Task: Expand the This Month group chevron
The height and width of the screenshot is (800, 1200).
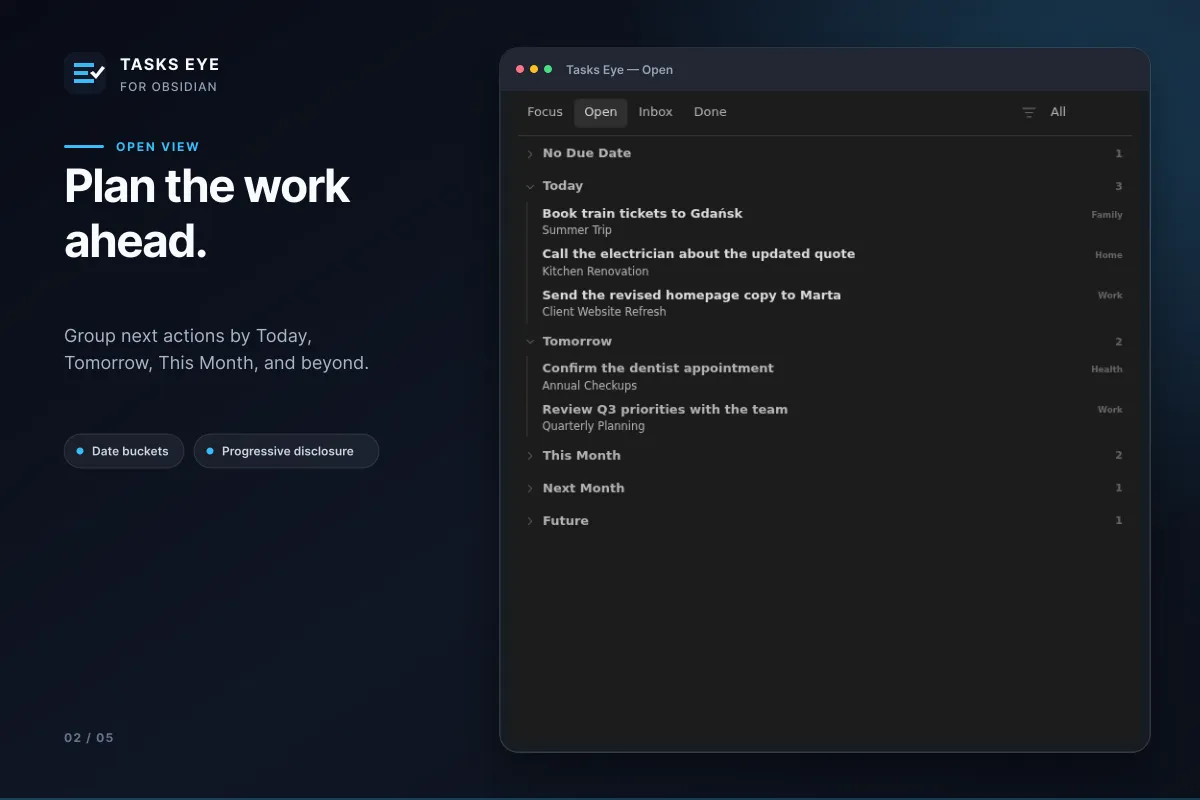Action: click(x=530, y=456)
